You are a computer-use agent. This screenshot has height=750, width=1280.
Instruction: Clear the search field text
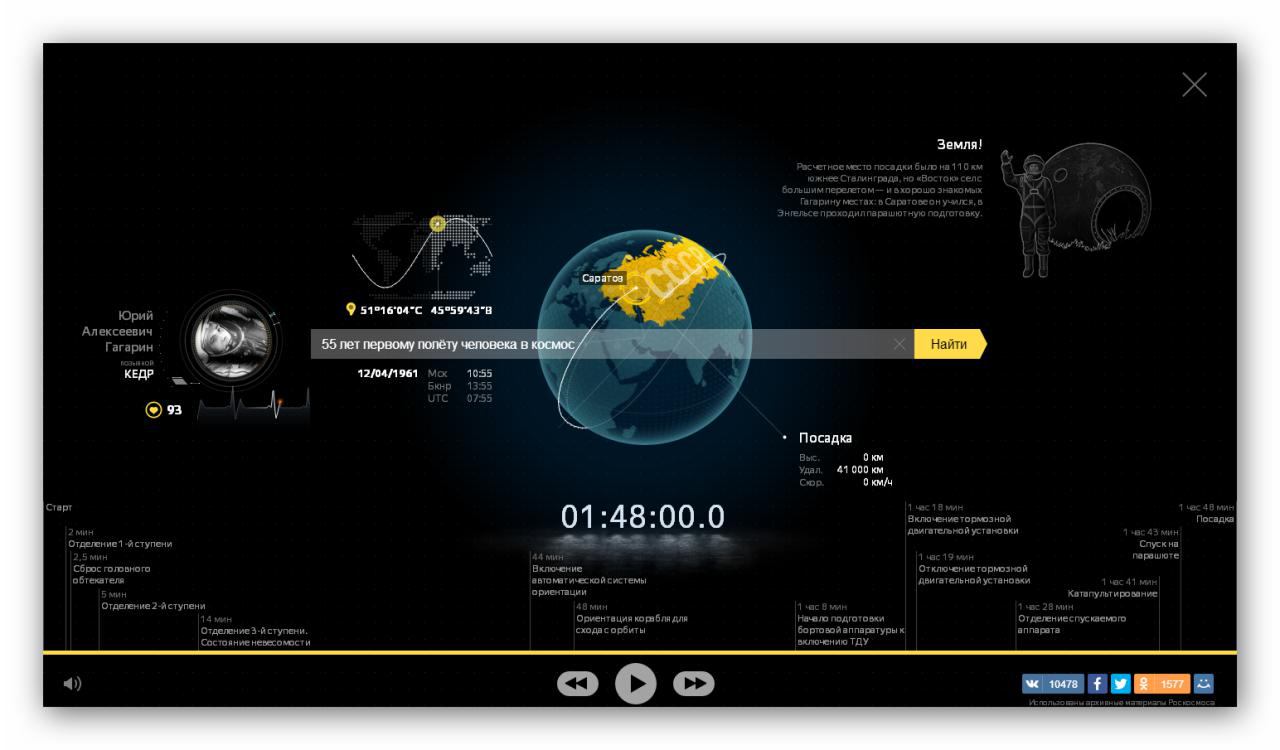click(899, 344)
